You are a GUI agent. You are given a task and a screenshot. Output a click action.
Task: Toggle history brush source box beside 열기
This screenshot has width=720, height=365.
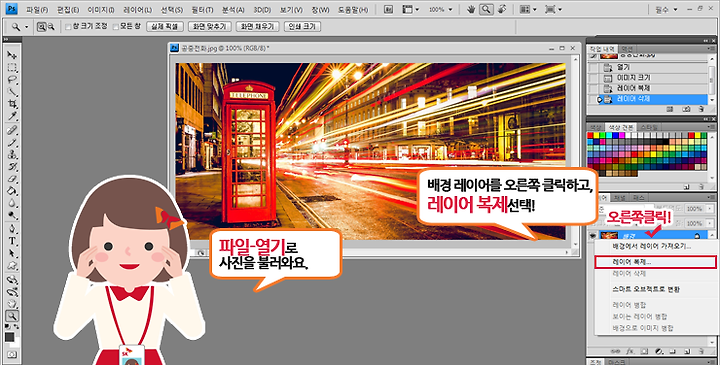pyautogui.click(x=594, y=67)
